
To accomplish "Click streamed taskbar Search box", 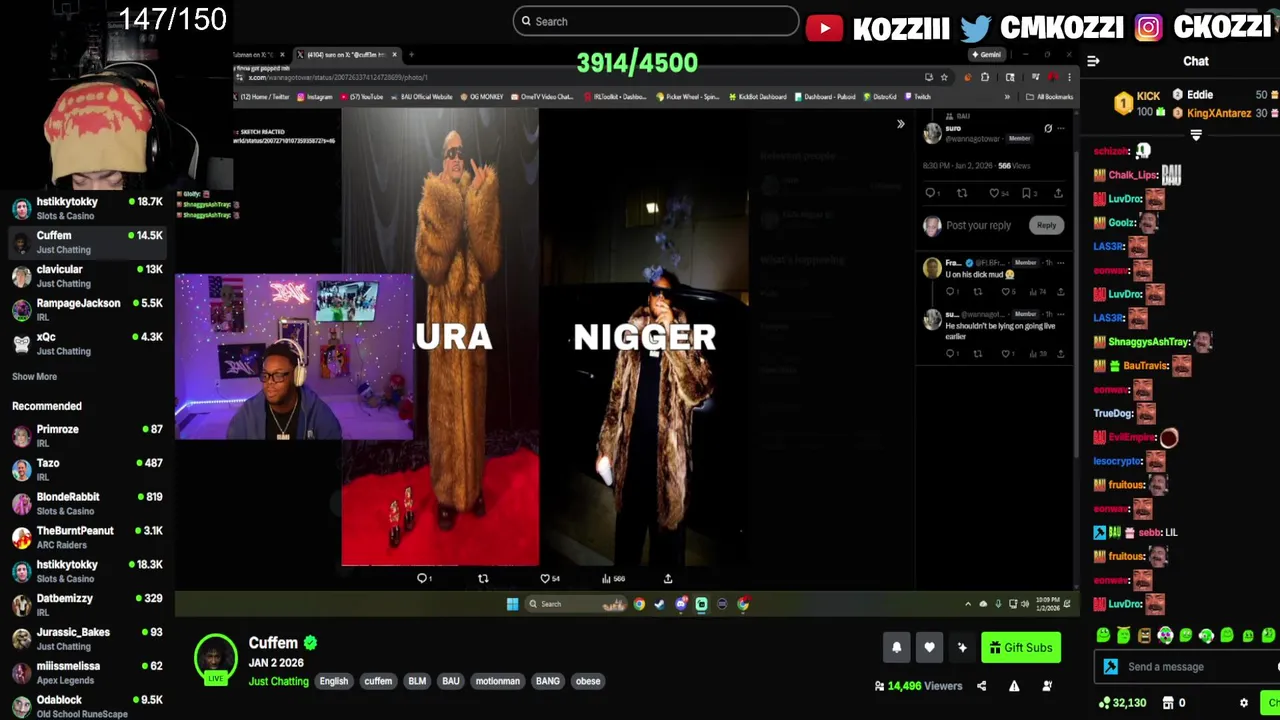I will pyautogui.click(x=575, y=604).
